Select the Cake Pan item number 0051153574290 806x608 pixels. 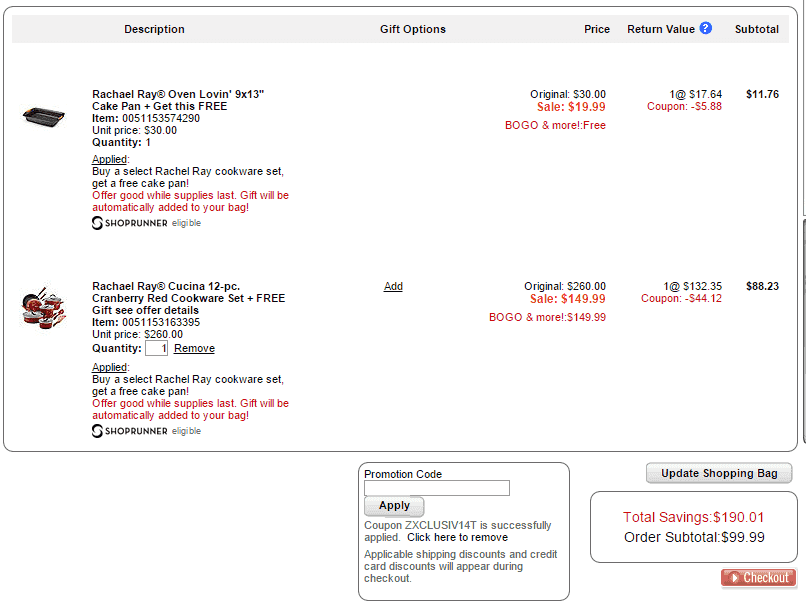tap(161, 118)
